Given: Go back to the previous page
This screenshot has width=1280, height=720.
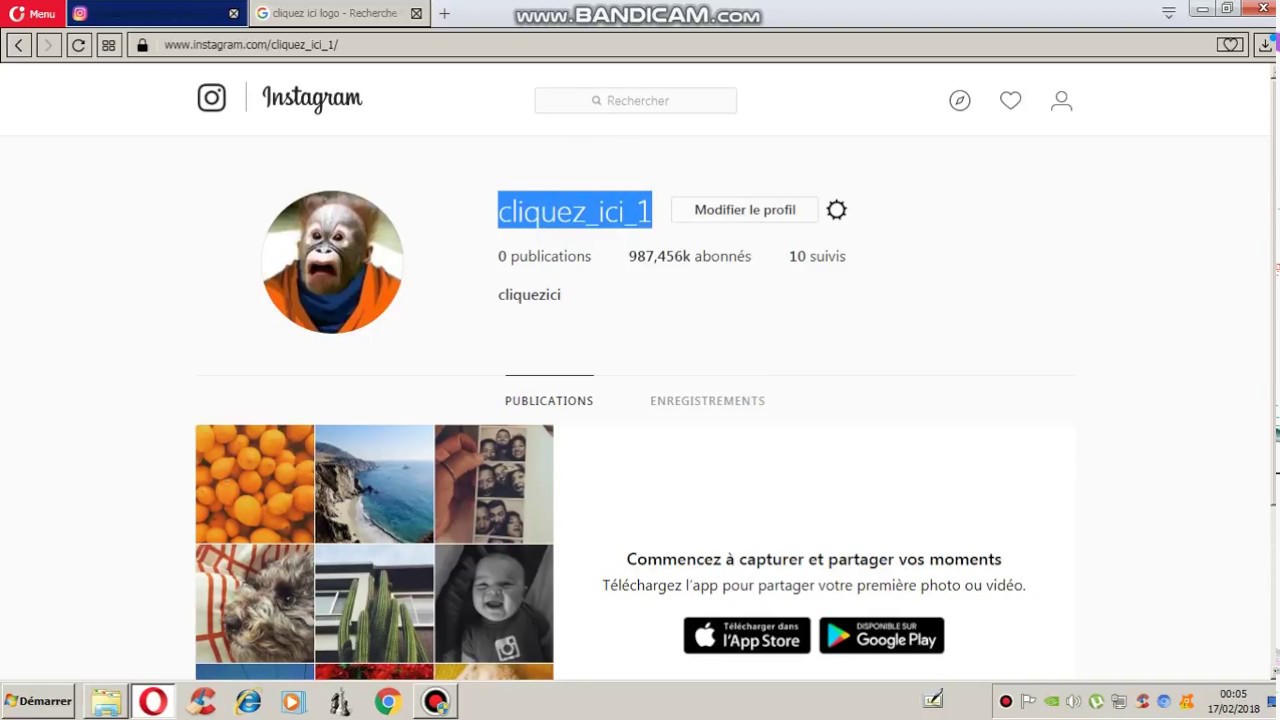Looking at the screenshot, I should click(19, 45).
